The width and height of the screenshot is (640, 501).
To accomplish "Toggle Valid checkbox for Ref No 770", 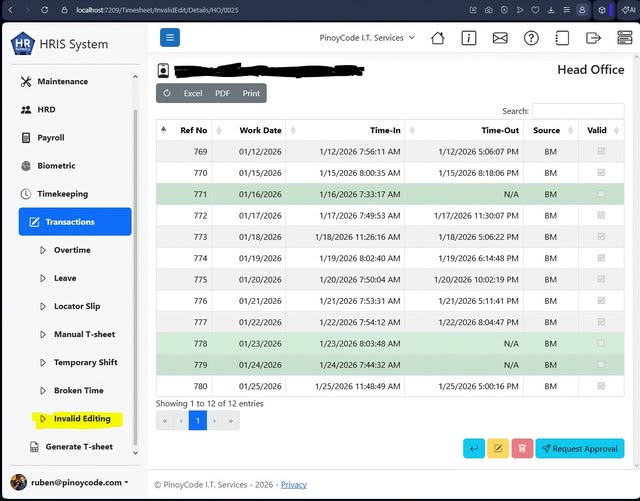I will point(601,172).
